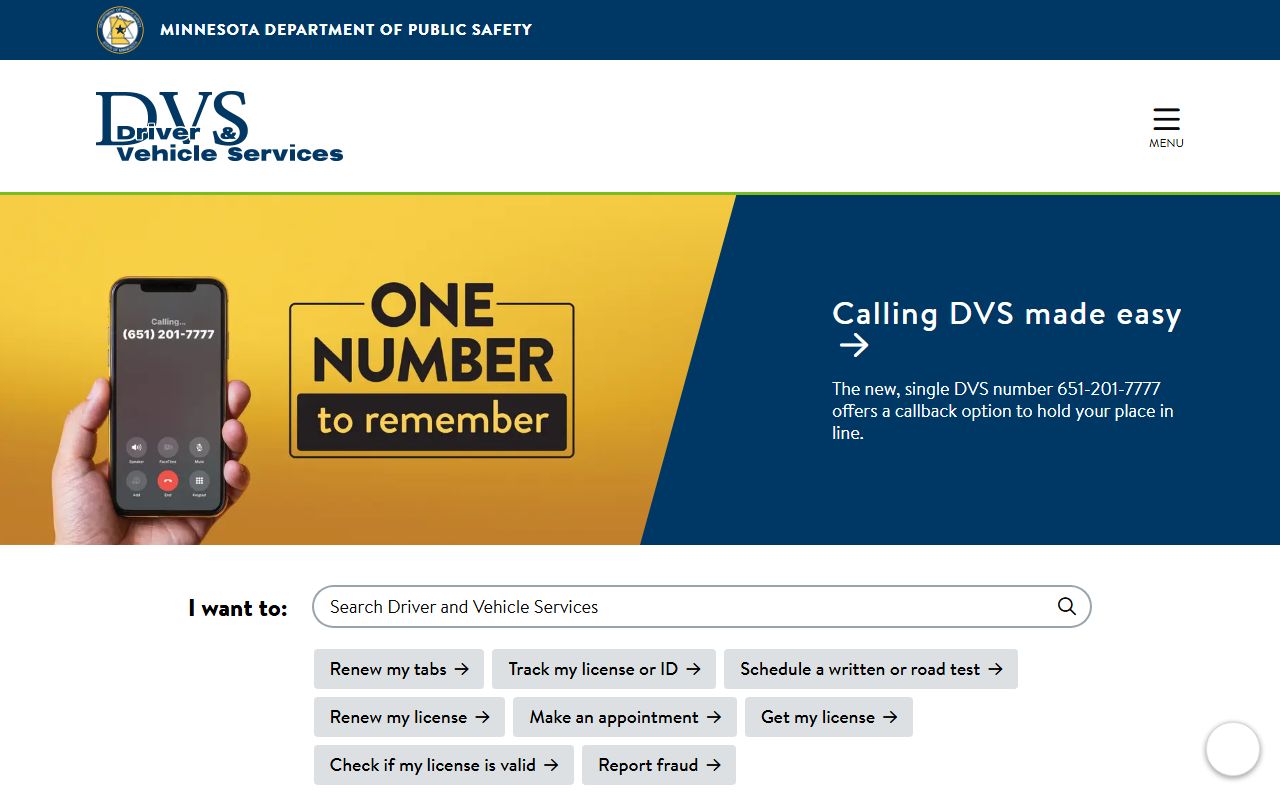Open the hamburger MENU button
The height and width of the screenshot is (800, 1280).
tap(1166, 127)
